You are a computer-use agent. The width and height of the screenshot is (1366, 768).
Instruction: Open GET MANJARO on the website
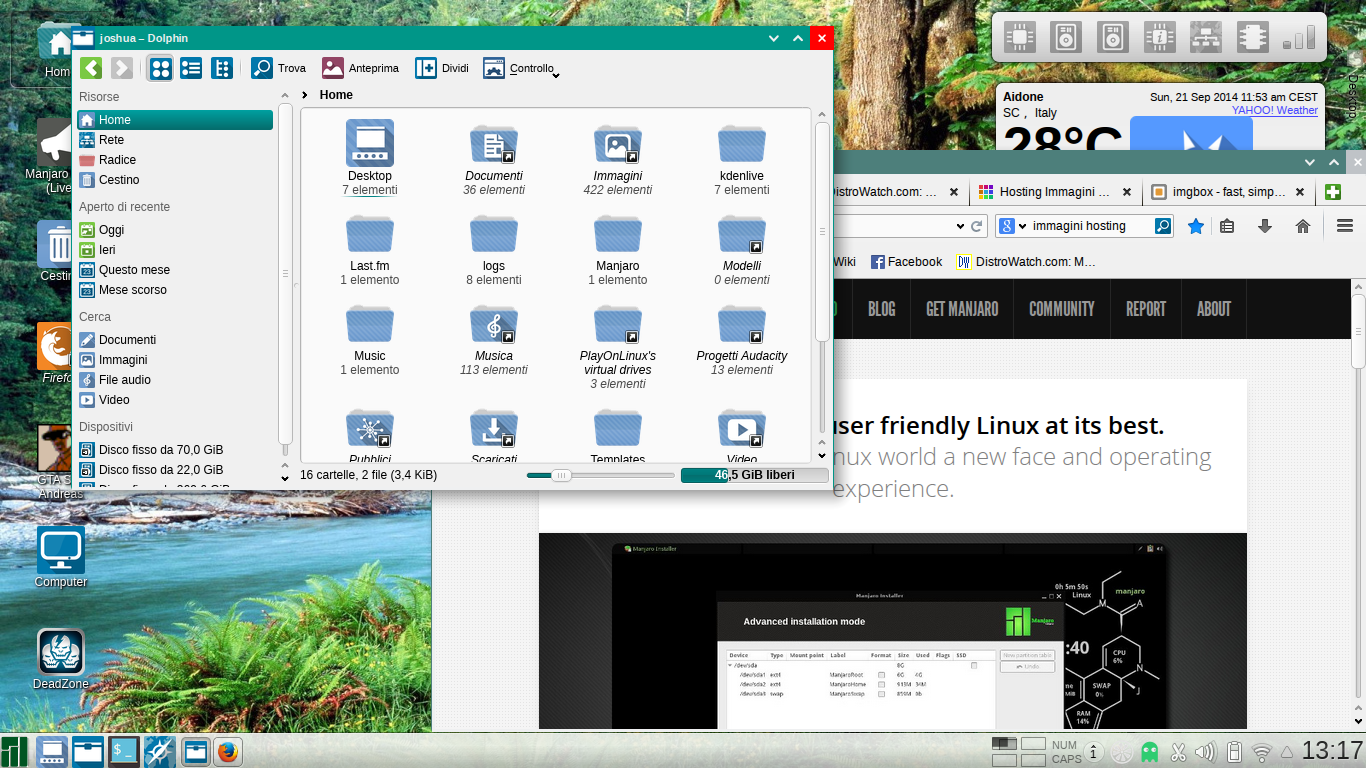[962, 309]
